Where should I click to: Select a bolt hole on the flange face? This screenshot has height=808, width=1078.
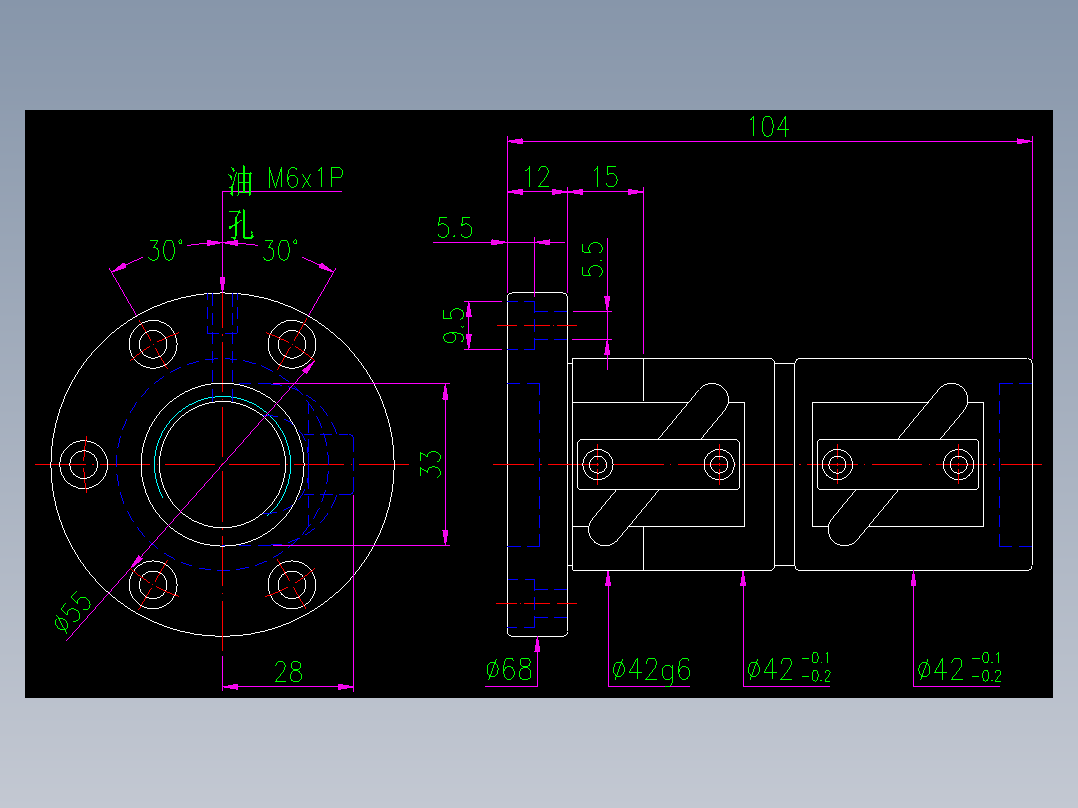pyautogui.click(x=155, y=343)
